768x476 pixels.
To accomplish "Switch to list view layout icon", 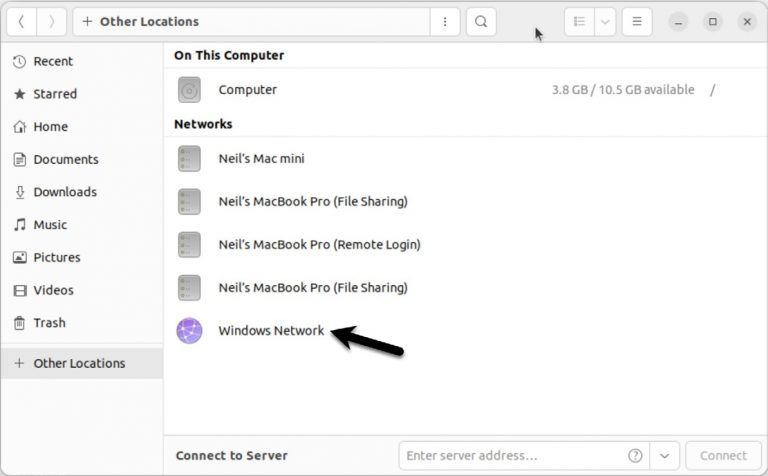I will coord(580,21).
